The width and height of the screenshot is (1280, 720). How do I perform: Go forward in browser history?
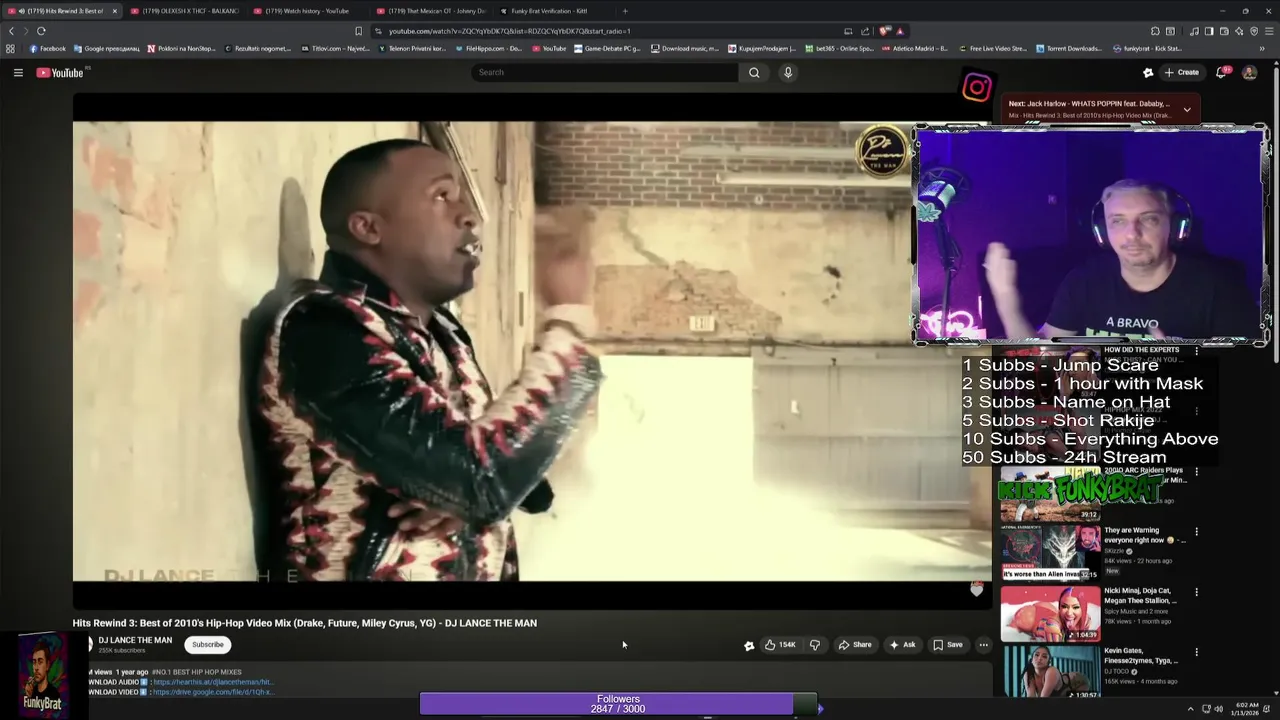point(26,31)
